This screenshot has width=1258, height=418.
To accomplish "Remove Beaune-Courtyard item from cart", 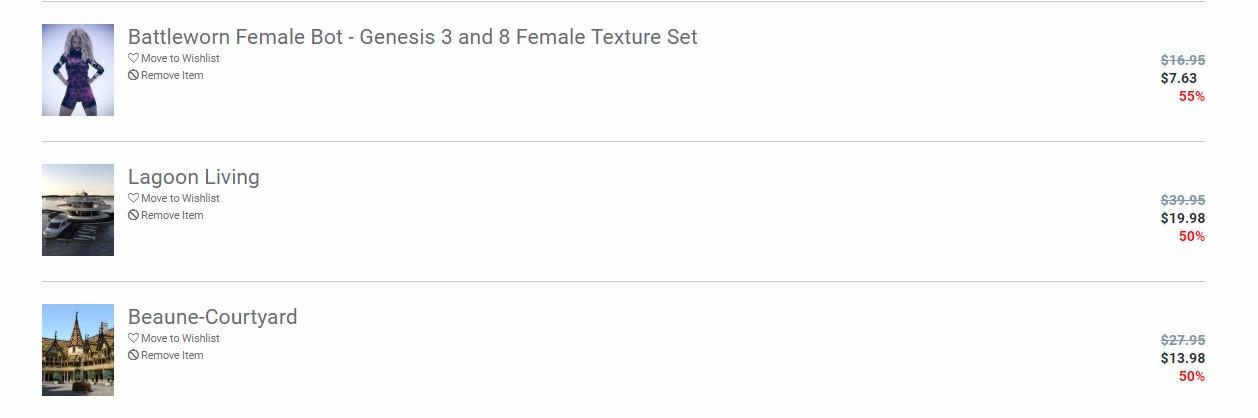I will pos(172,356).
